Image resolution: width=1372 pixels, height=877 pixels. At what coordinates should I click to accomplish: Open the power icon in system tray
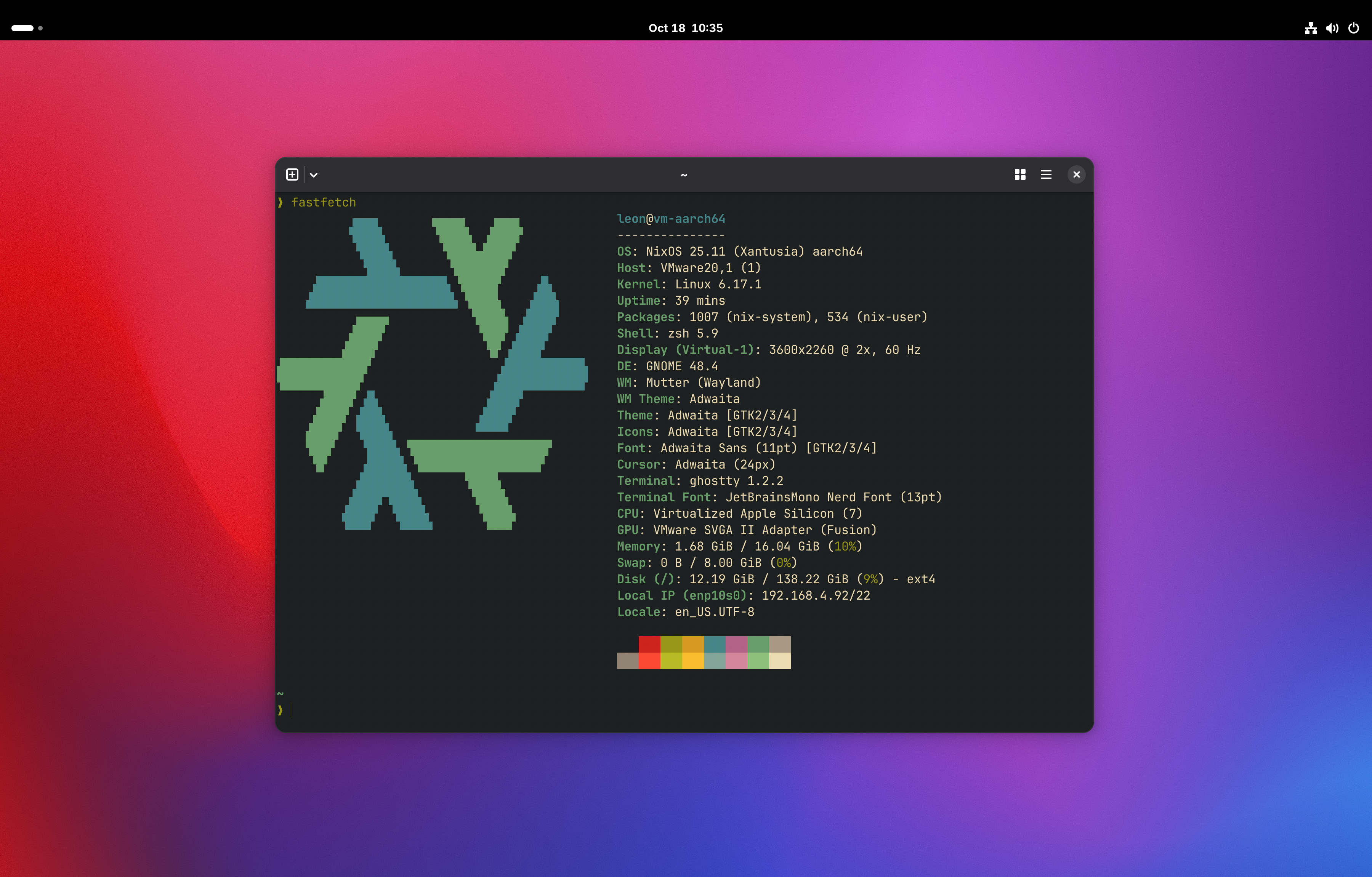point(1354,28)
